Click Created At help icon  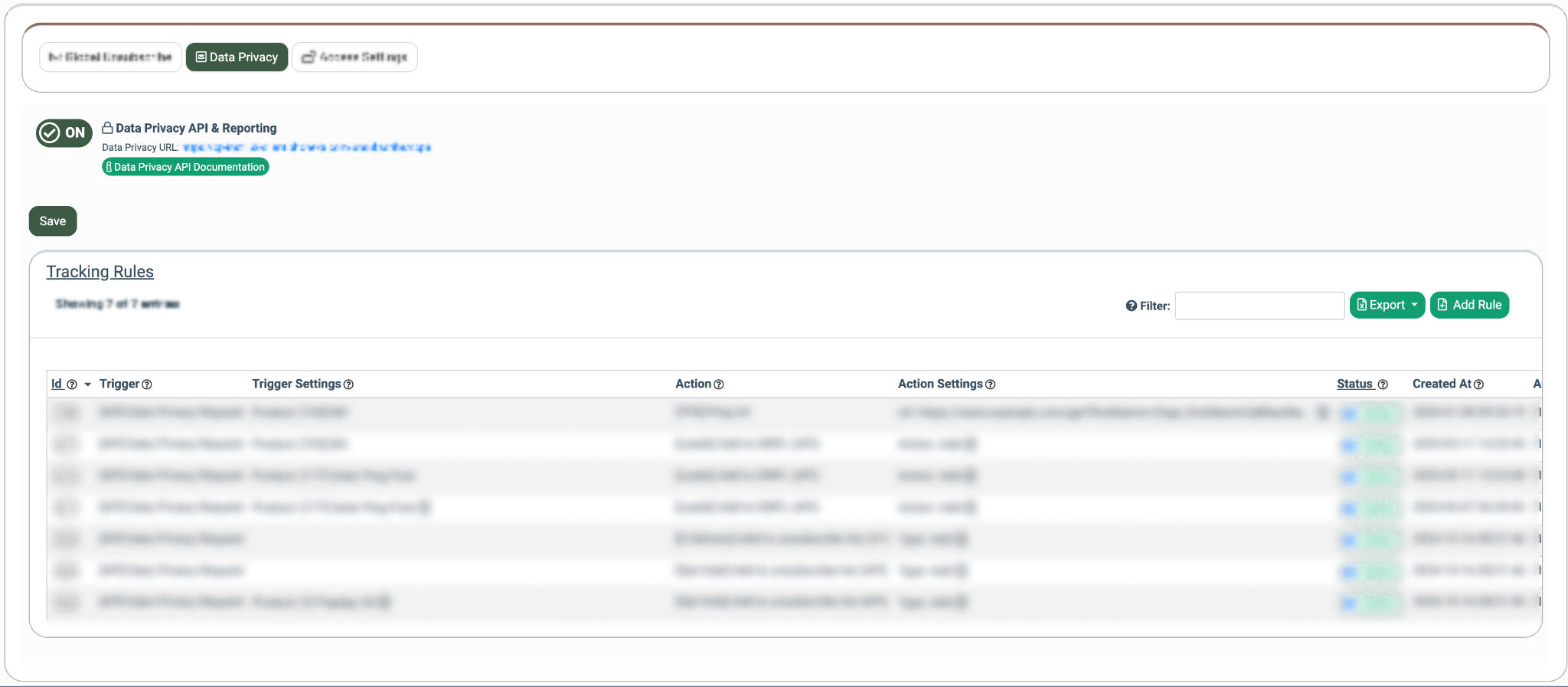coord(1478,384)
